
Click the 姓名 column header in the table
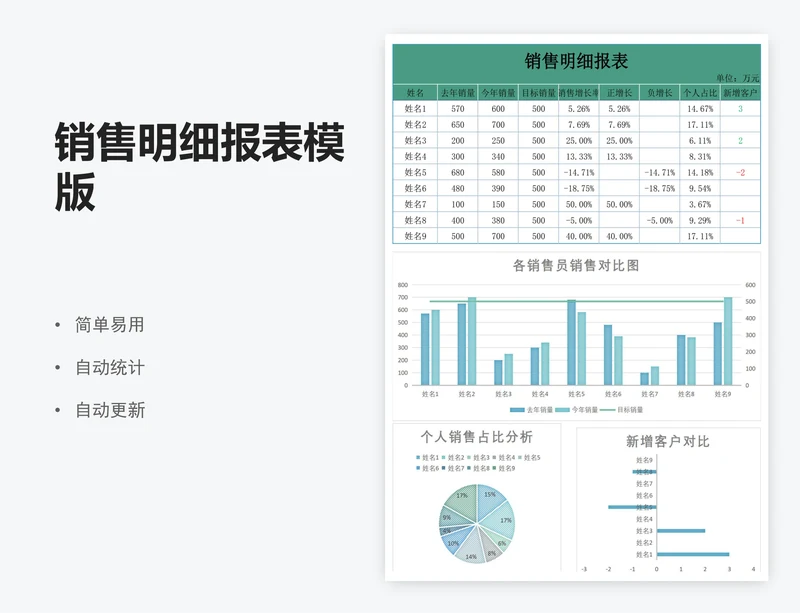pyautogui.click(x=415, y=93)
